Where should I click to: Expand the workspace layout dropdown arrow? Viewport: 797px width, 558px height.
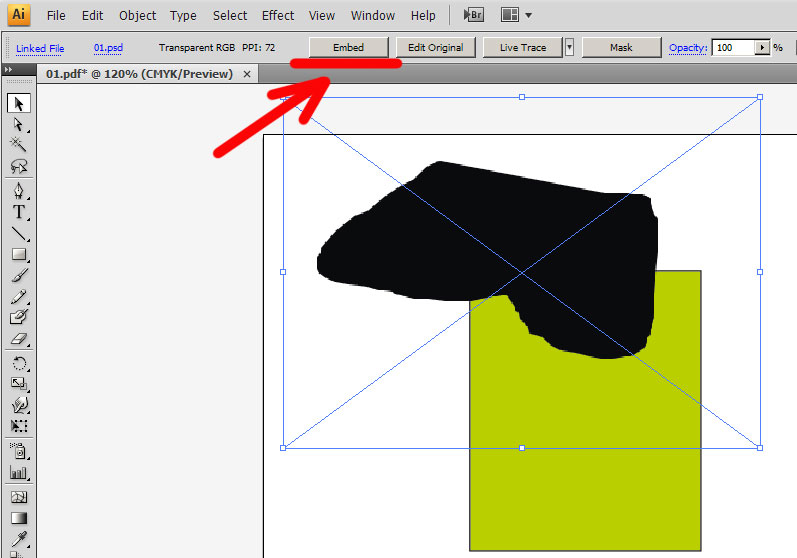pyautogui.click(x=529, y=16)
